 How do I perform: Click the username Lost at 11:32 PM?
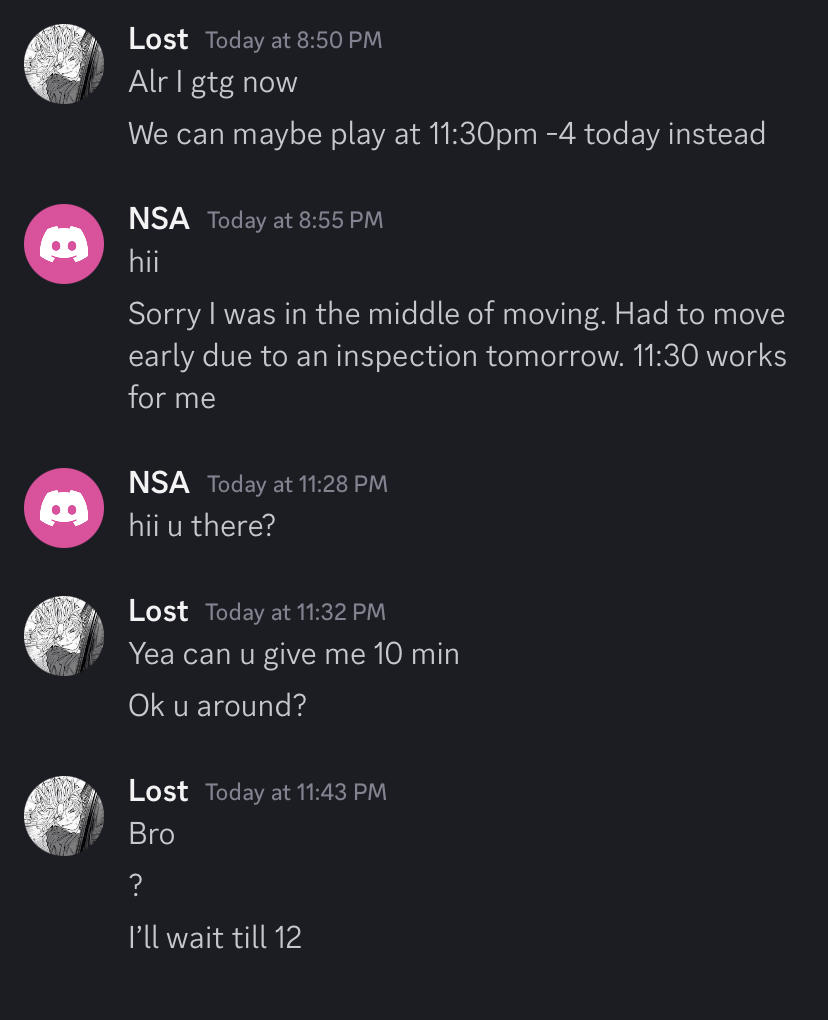158,611
